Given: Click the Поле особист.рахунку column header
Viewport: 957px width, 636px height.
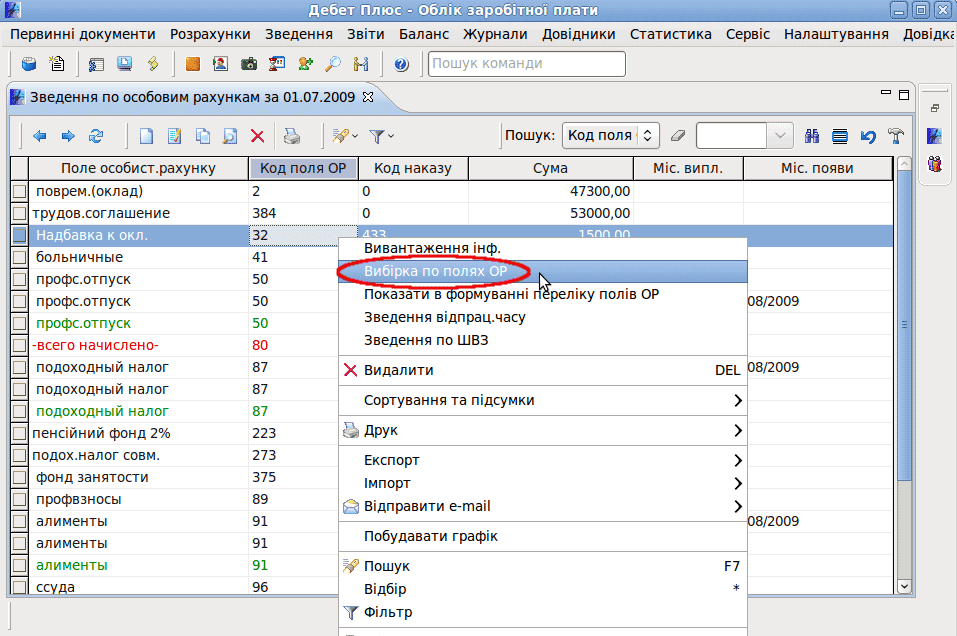Looking at the screenshot, I should 139,168.
